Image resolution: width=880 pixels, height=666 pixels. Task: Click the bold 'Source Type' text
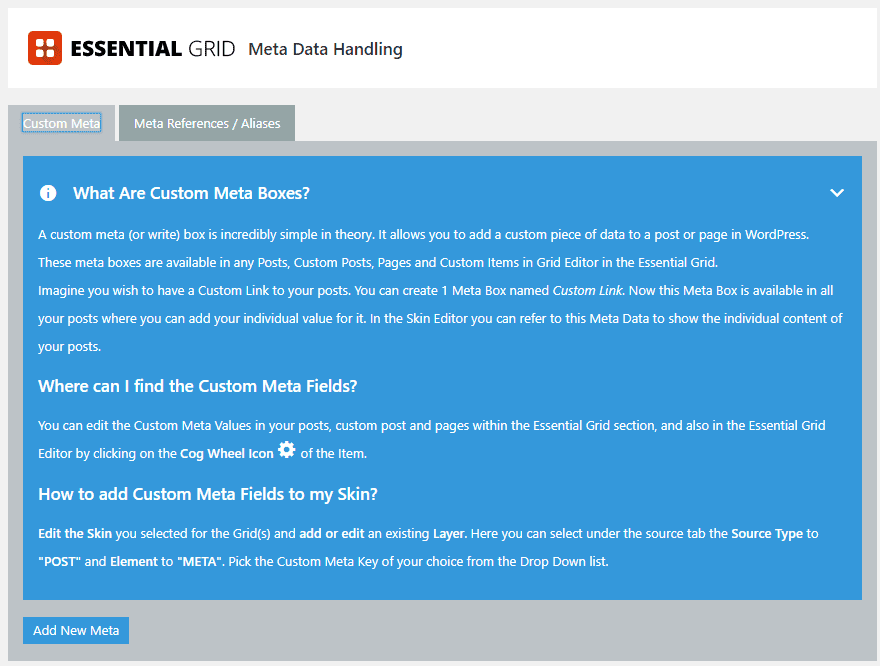tap(767, 534)
